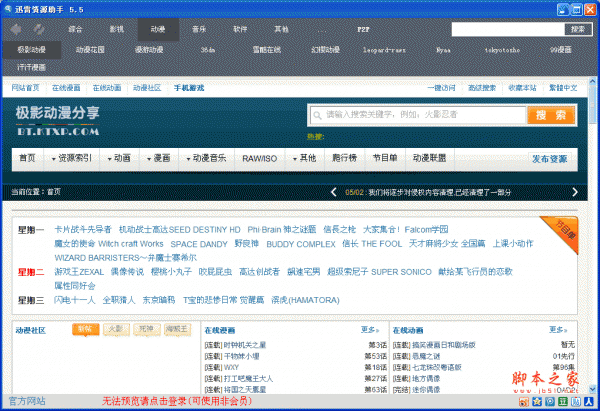Click the orange 搜索 website search button

pyautogui.click(x=551, y=115)
